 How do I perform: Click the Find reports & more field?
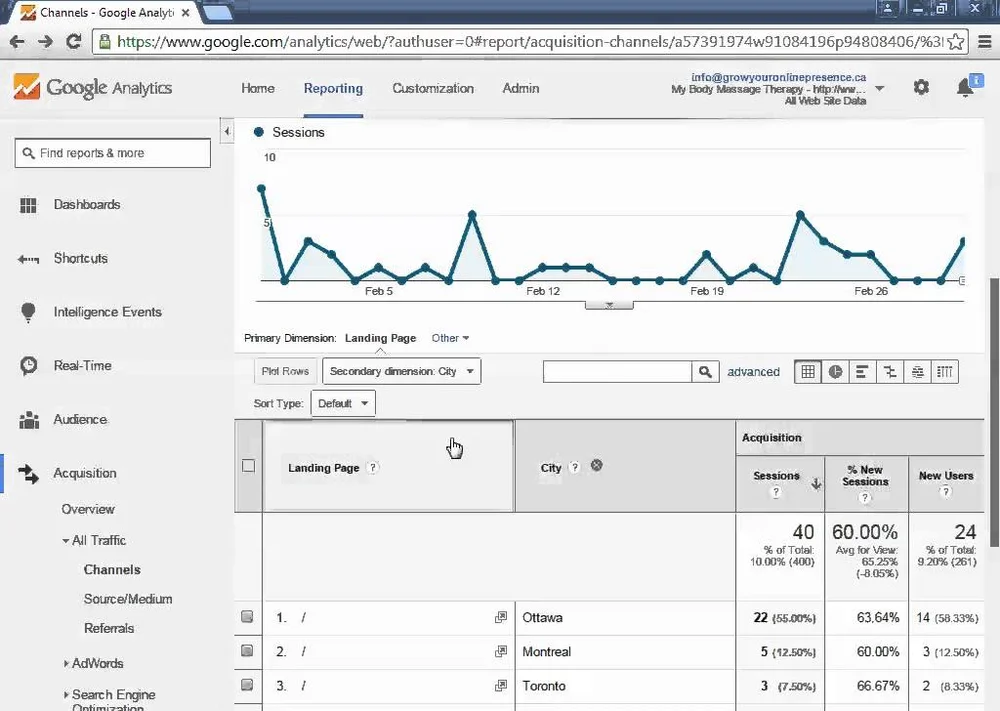tap(113, 153)
